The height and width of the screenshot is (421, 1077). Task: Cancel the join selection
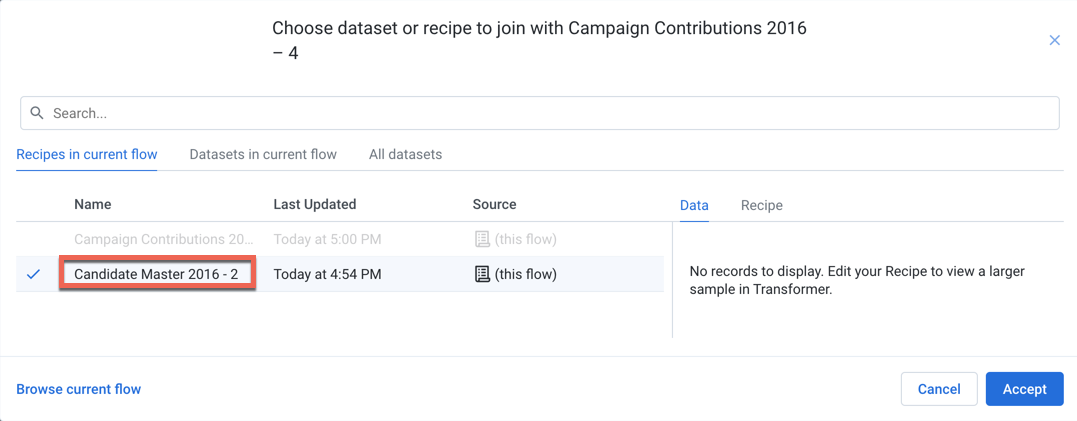coord(939,389)
